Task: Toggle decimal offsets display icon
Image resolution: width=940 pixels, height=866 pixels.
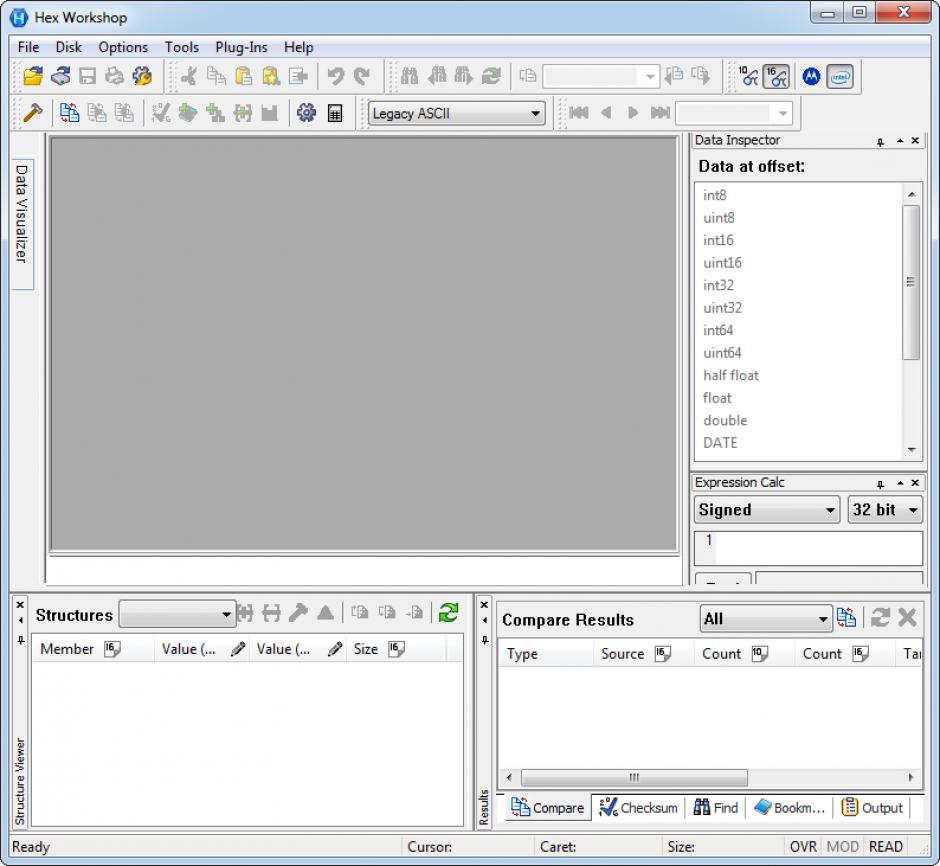Action: 748,77
